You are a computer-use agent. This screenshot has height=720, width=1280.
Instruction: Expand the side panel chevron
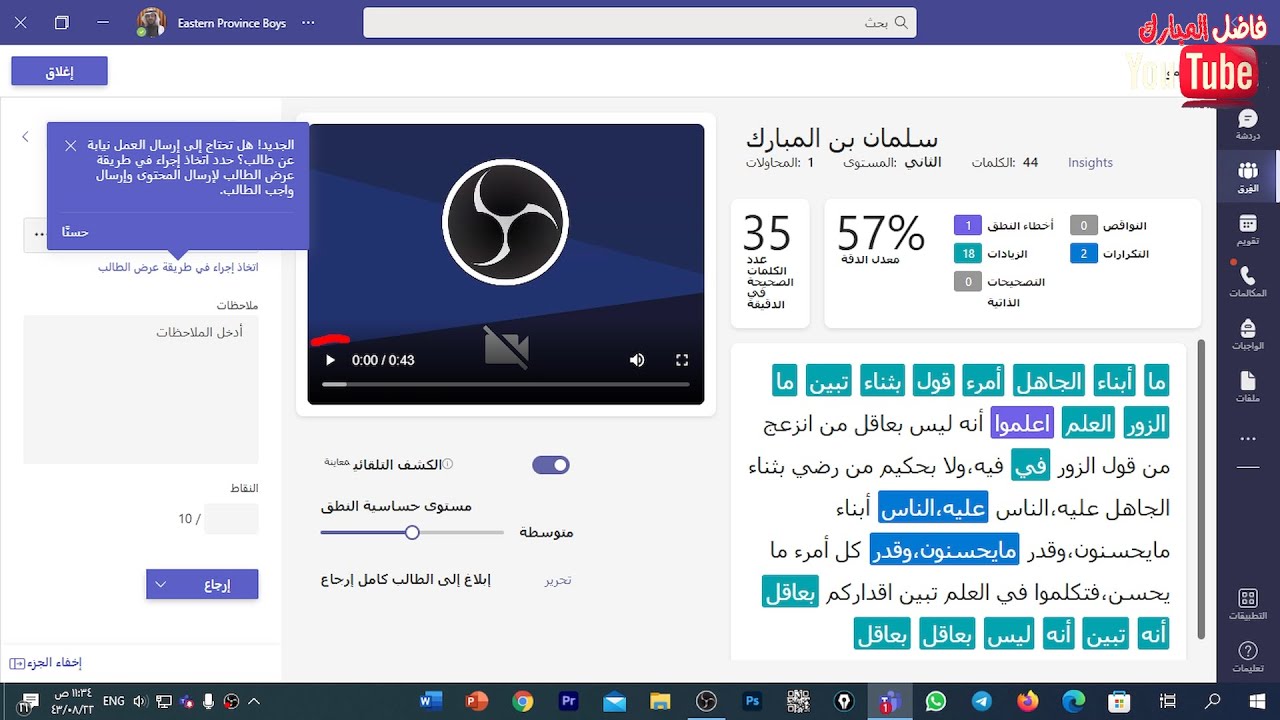26,137
